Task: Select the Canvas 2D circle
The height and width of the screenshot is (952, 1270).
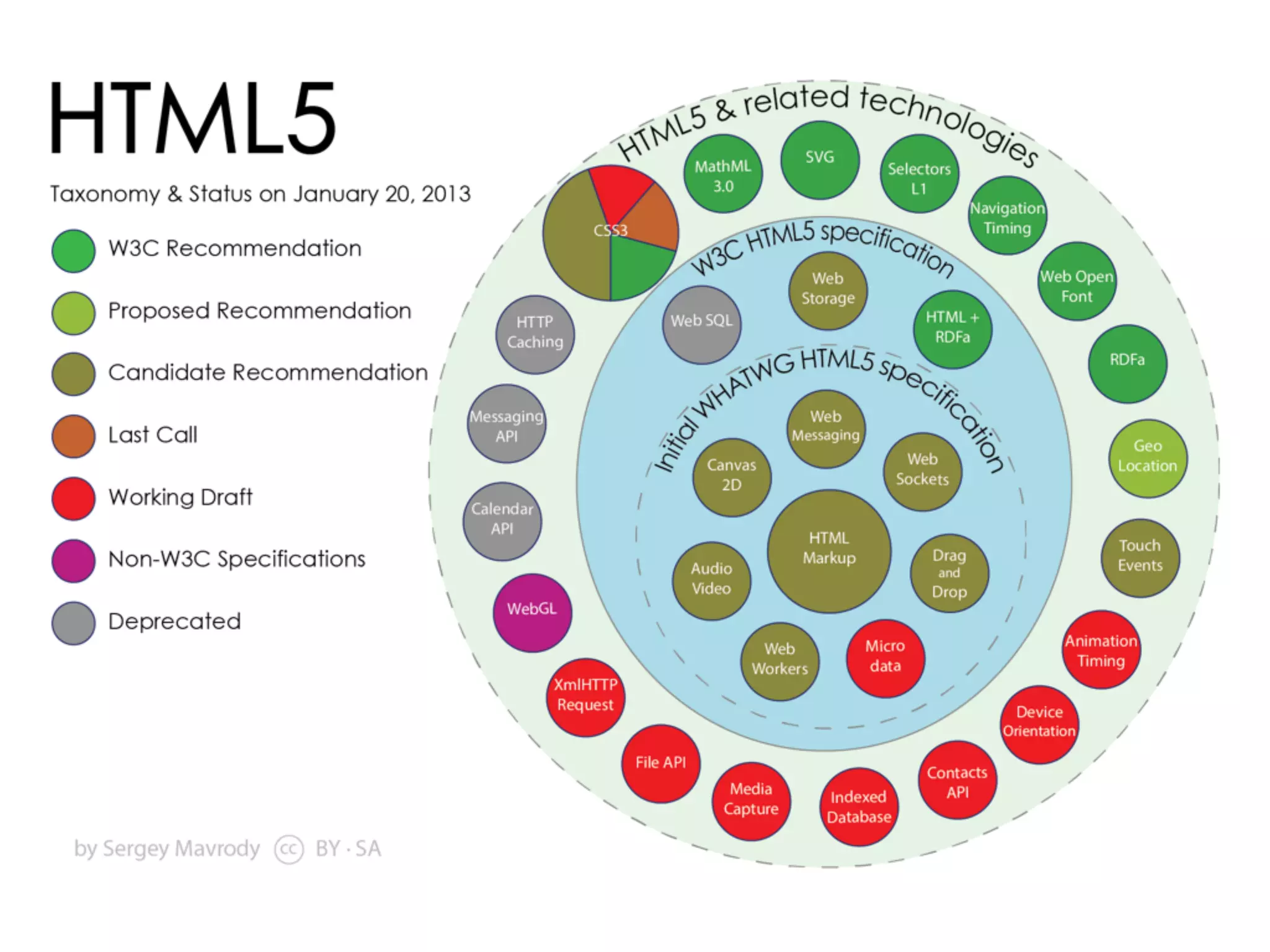Action: tap(732, 477)
